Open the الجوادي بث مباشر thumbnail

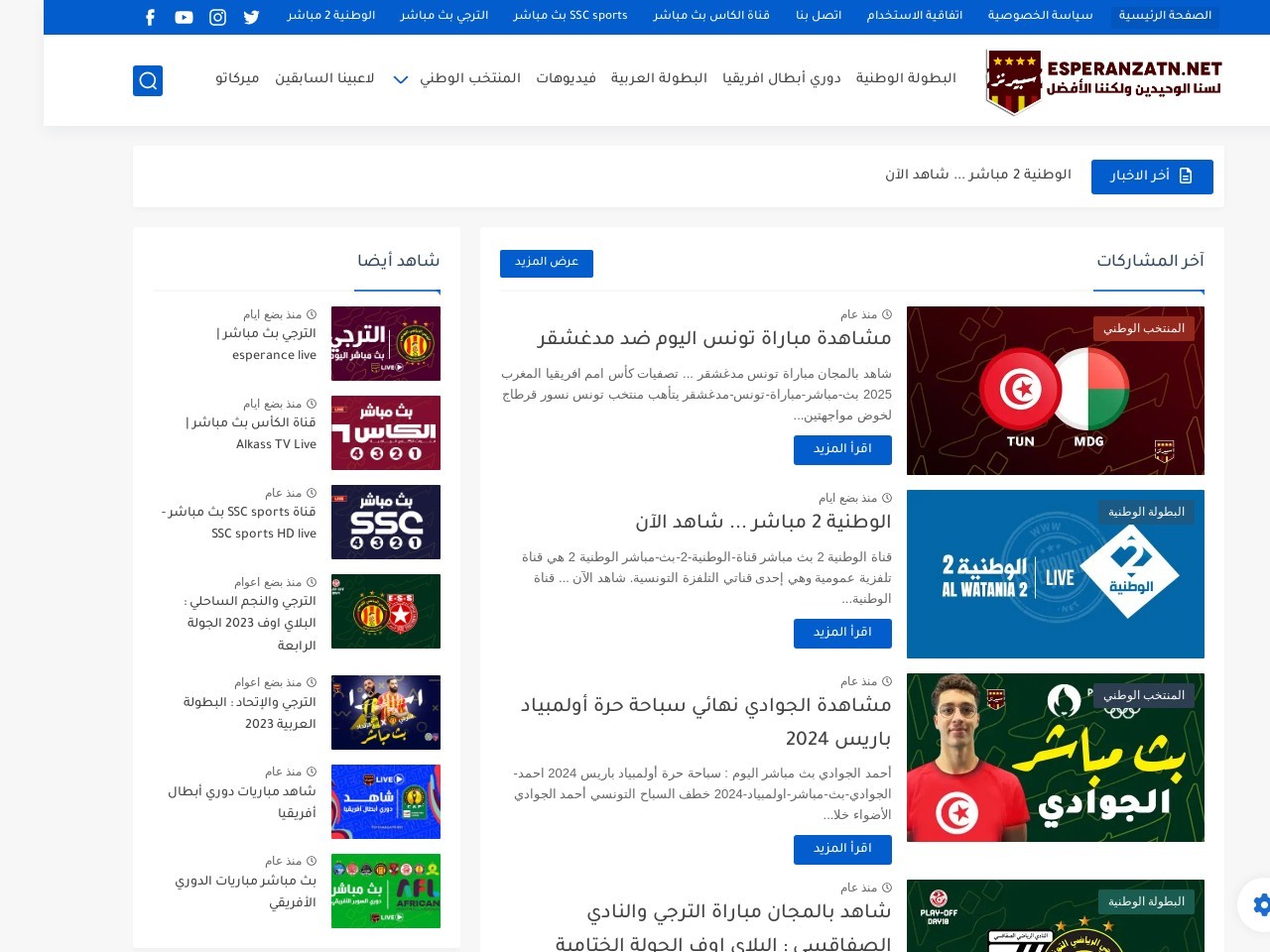pos(1056,758)
